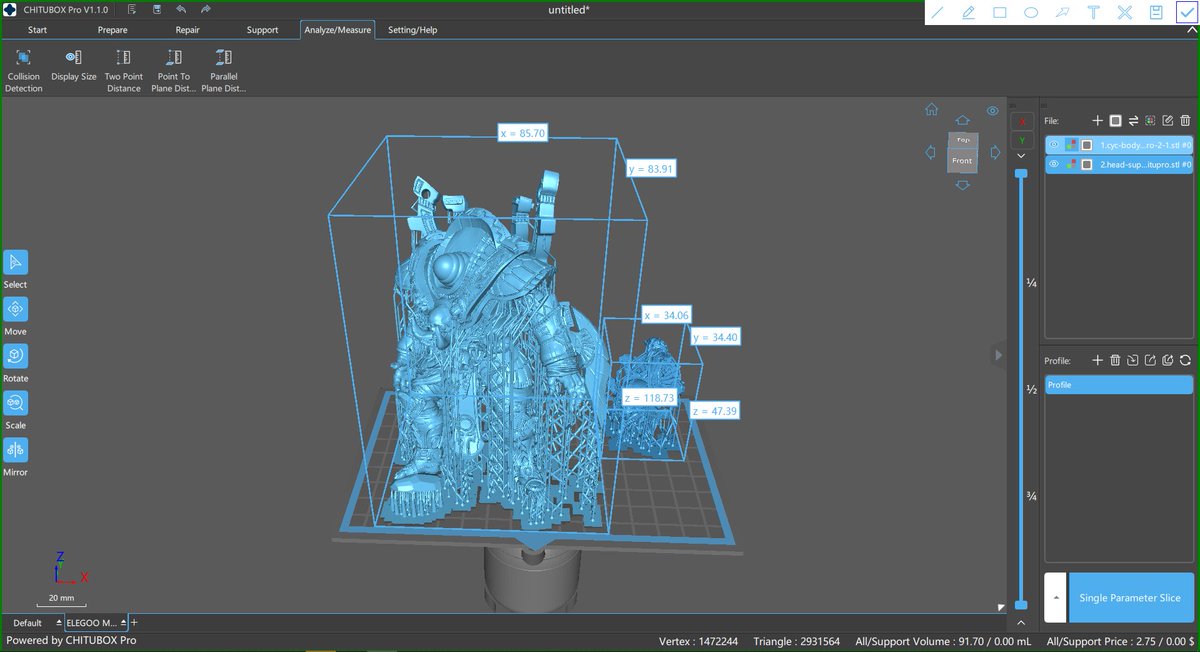Toggle the Display Size tool

tap(73, 65)
